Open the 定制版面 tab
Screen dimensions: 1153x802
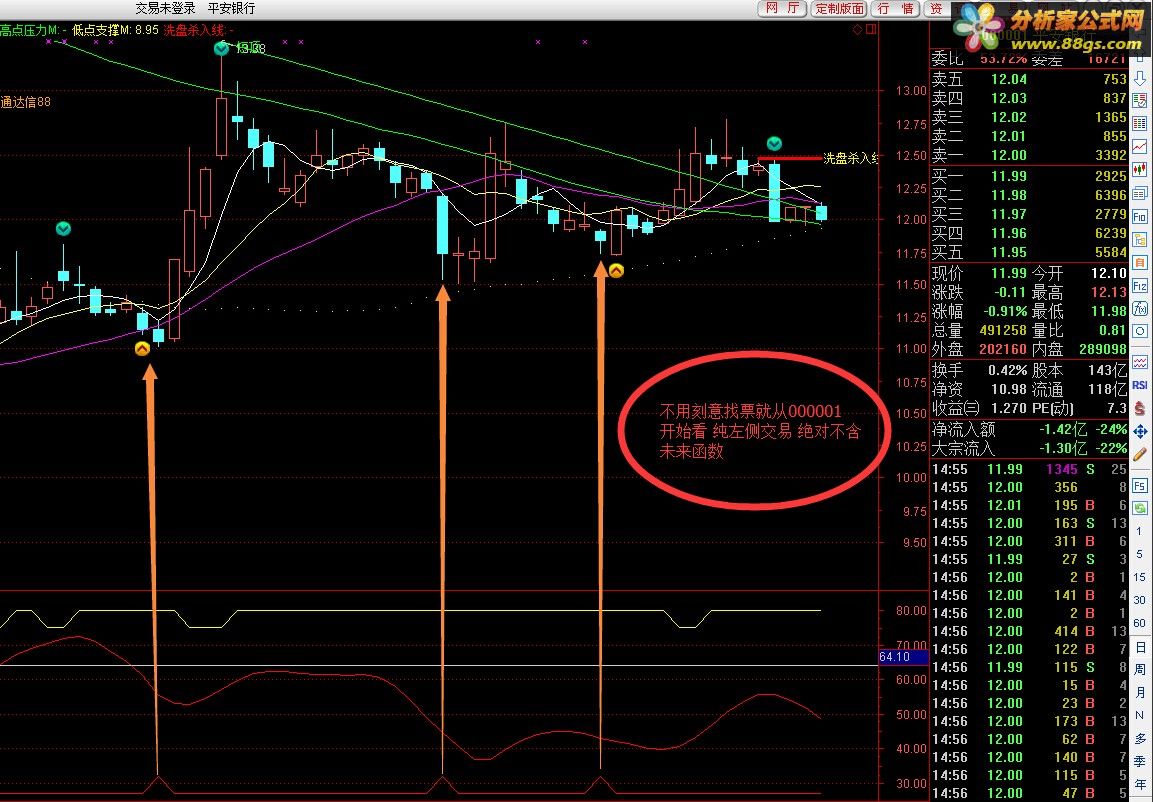839,8
